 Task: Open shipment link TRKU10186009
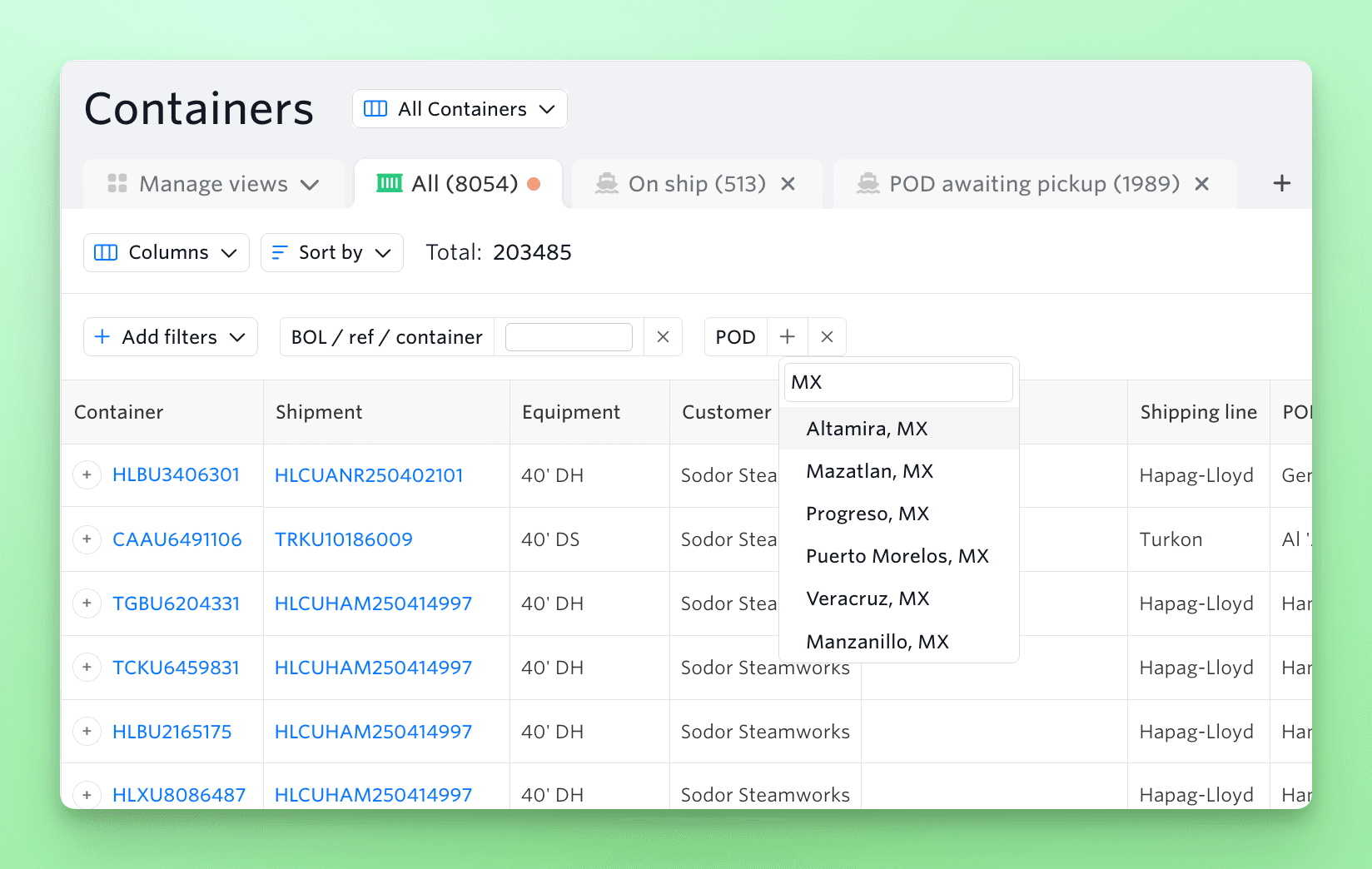click(x=344, y=539)
